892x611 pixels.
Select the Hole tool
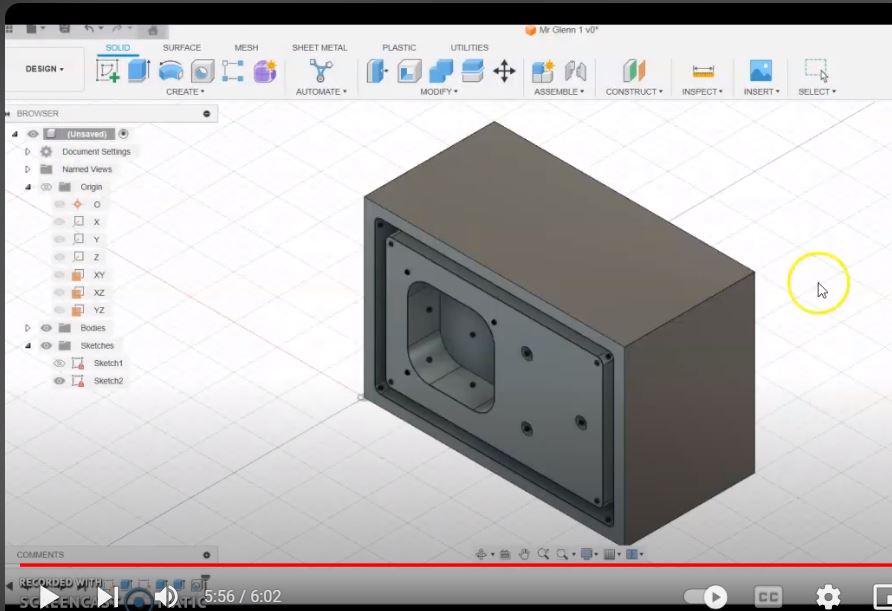tap(202, 71)
